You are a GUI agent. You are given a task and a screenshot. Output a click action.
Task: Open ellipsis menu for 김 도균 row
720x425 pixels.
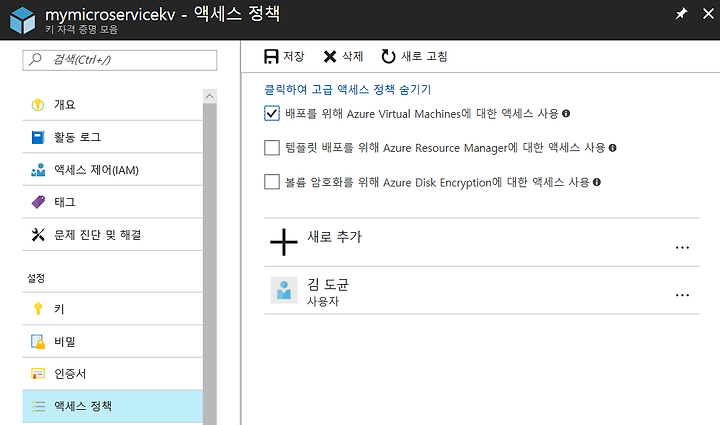click(x=682, y=295)
